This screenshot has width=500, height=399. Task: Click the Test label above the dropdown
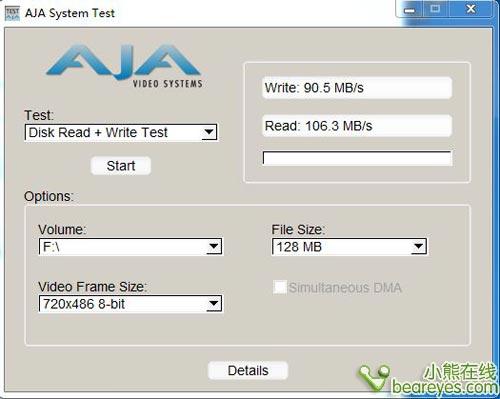point(39,115)
